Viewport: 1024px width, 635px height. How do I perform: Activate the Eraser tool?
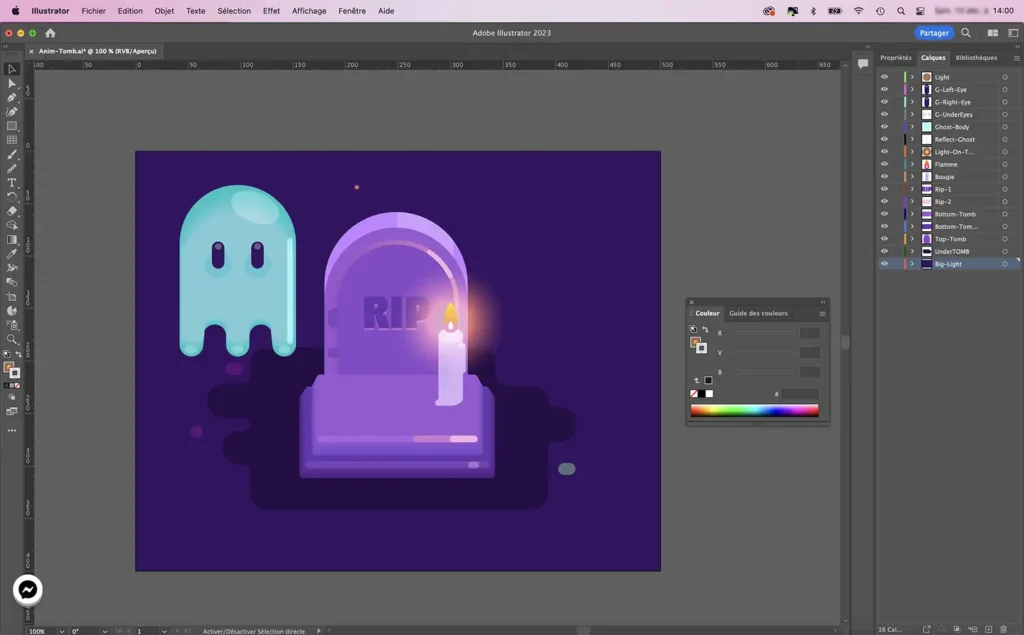coord(12,211)
